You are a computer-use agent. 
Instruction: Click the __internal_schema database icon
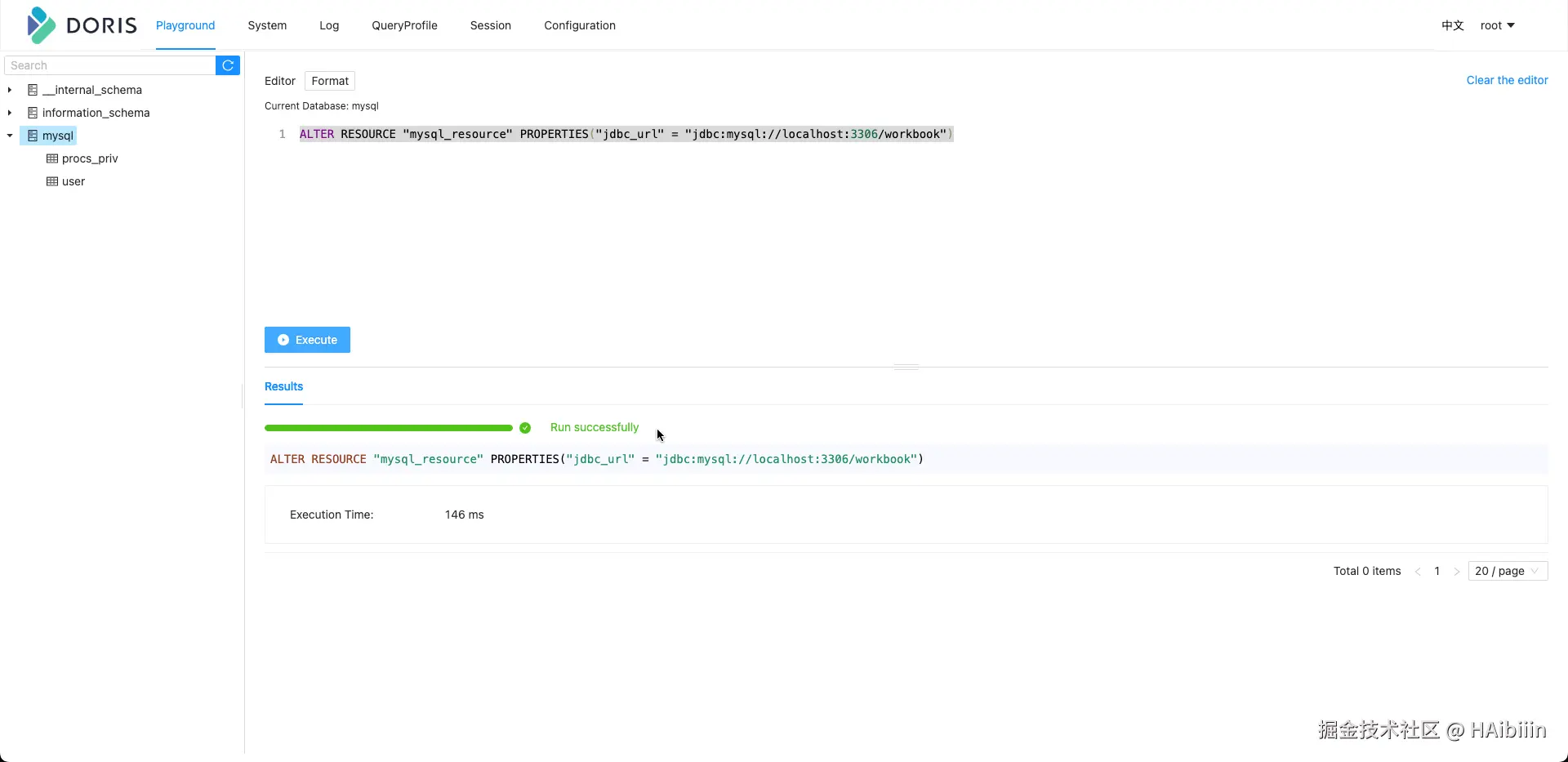[x=33, y=90]
